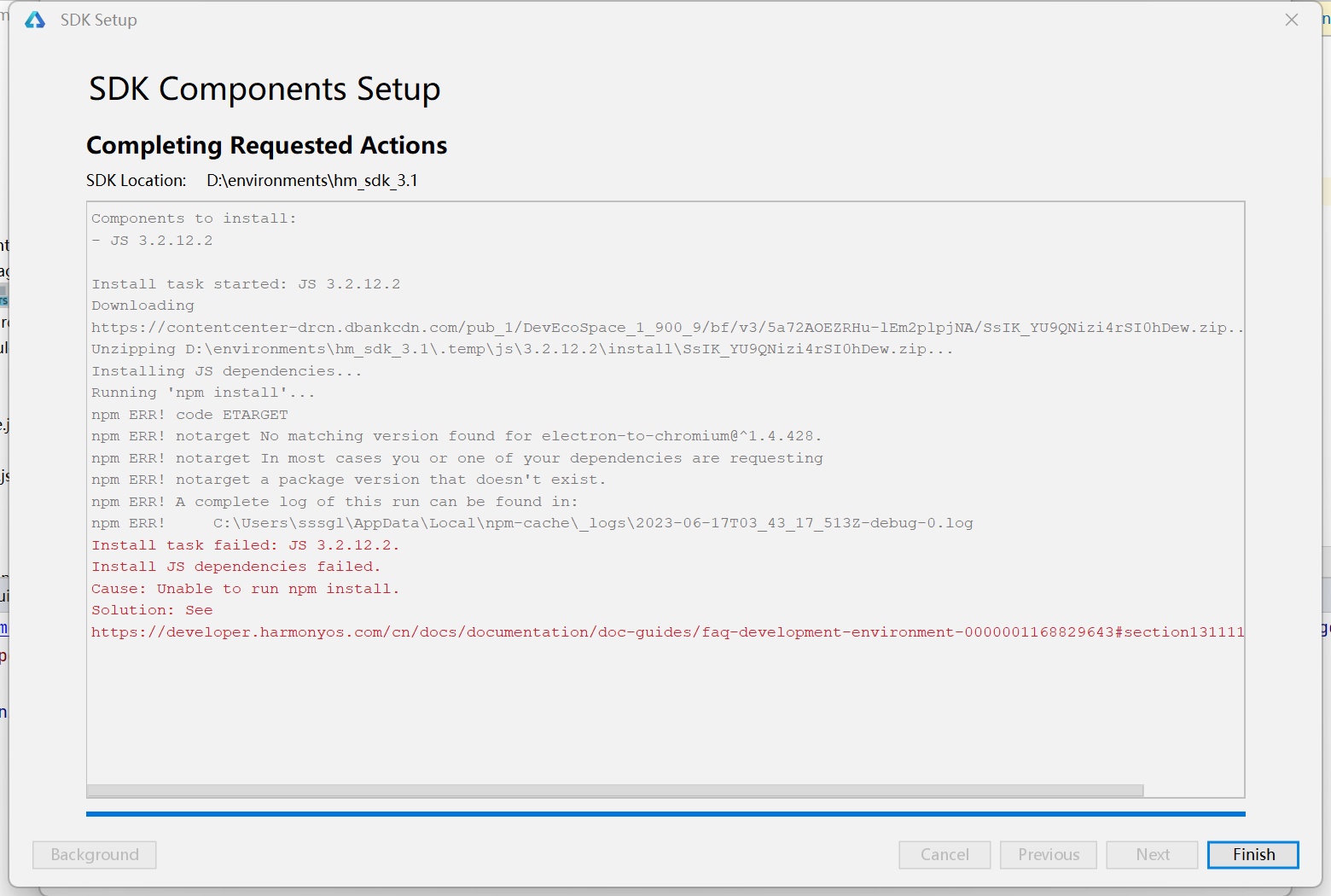Click the contentcenter download URL line
The height and width of the screenshot is (896, 1331).
[667, 328]
